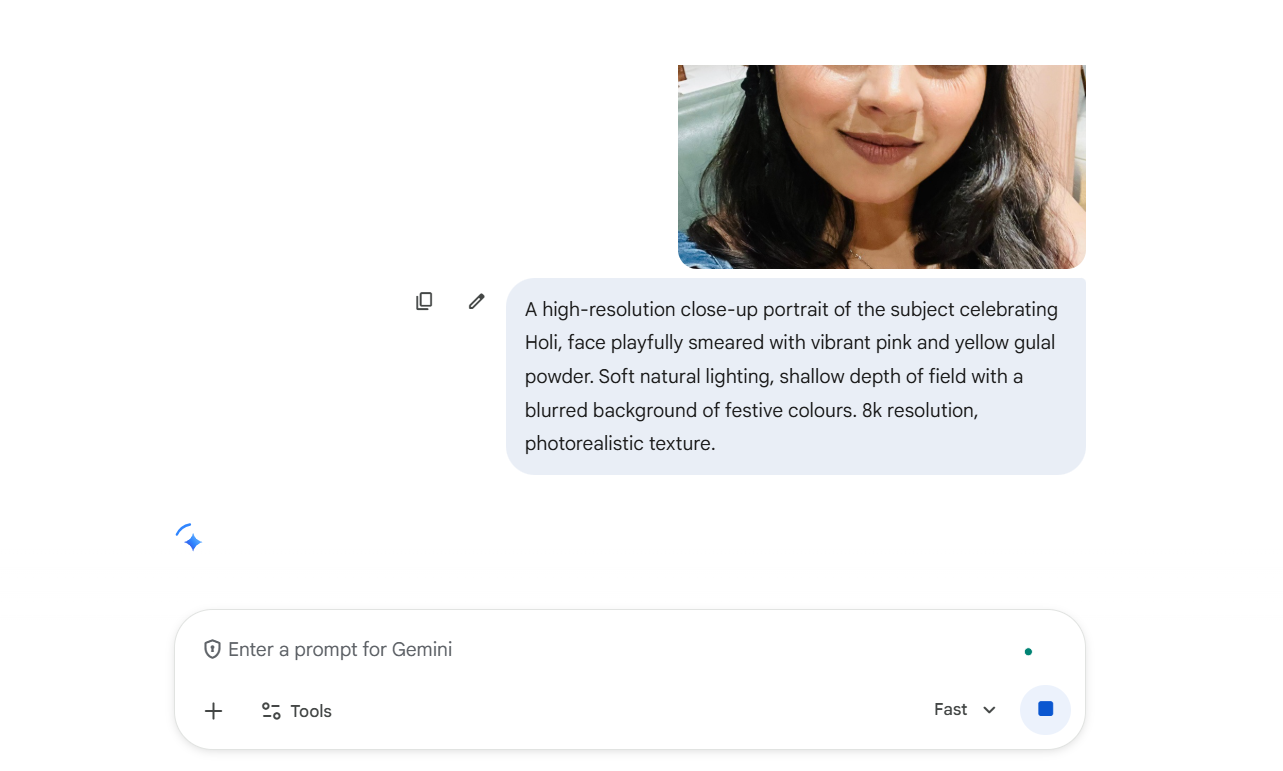Stop the response with the blue square
Screen dimensions: 1283x771
[1045, 709]
